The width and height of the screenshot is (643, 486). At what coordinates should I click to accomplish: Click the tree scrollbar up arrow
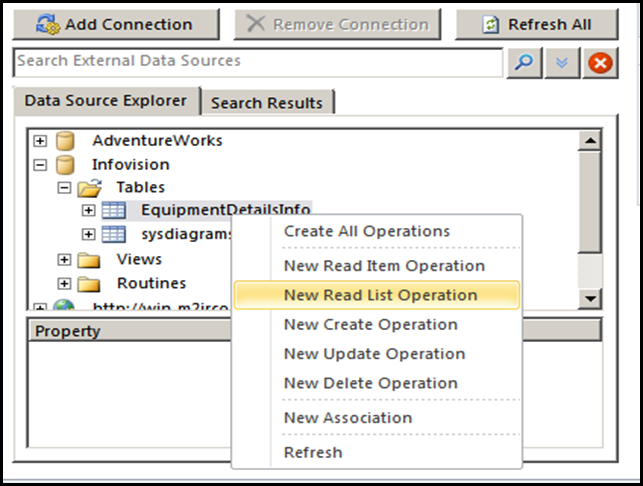pyautogui.click(x=590, y=141)
